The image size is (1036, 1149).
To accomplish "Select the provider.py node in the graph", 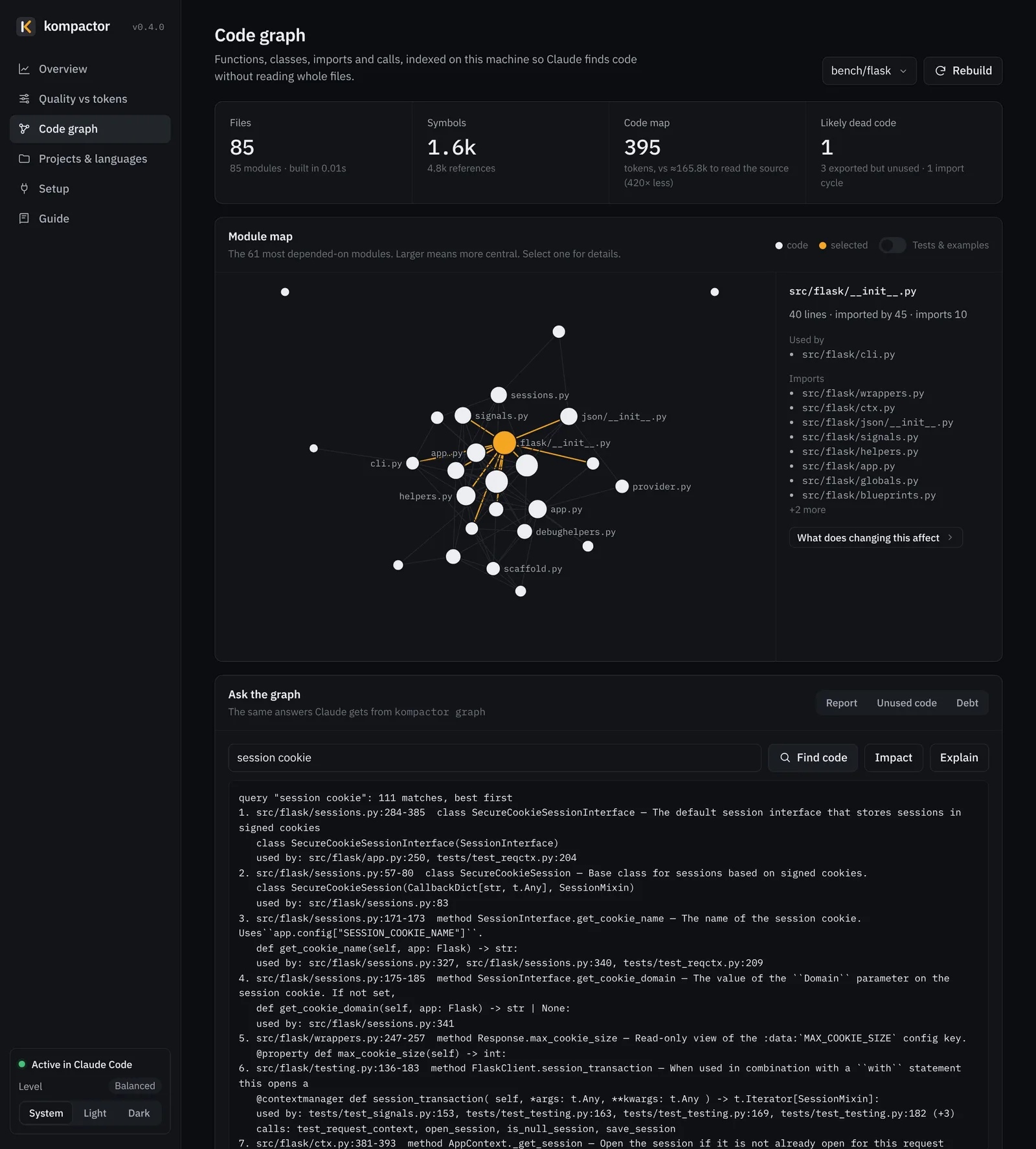I will click(622, 486).
